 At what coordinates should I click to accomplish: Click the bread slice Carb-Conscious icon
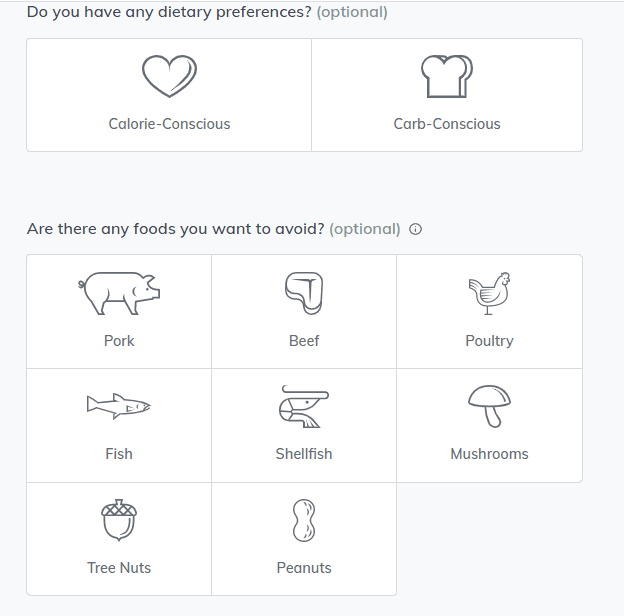coord(447,76)
